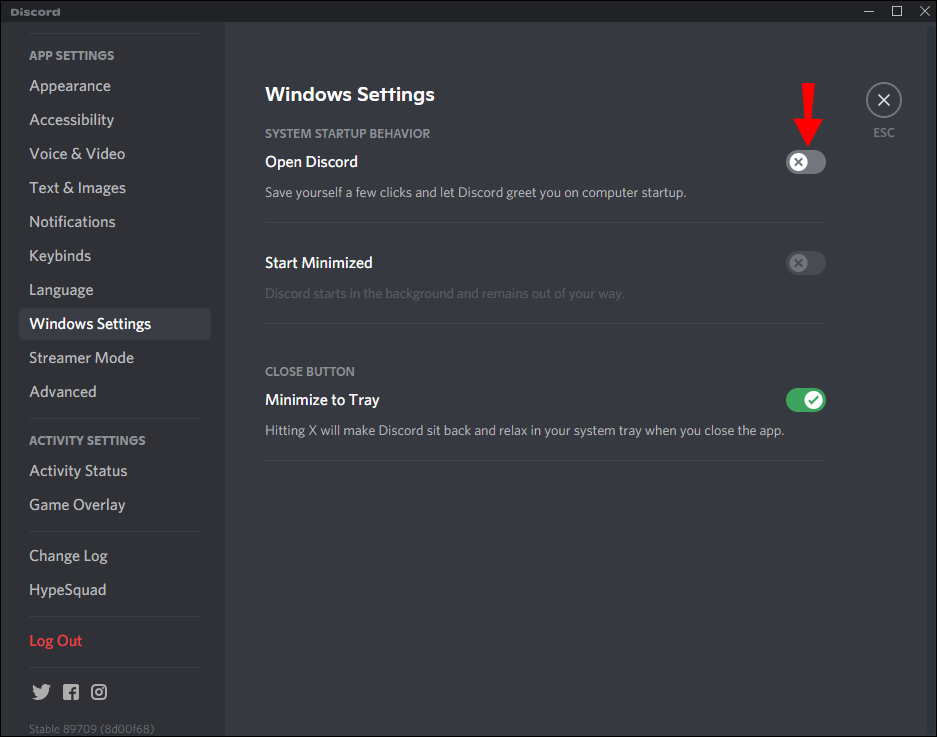937x737 pixels.
Task: Open Streamer Mode settings
Action: pos(81,358)
